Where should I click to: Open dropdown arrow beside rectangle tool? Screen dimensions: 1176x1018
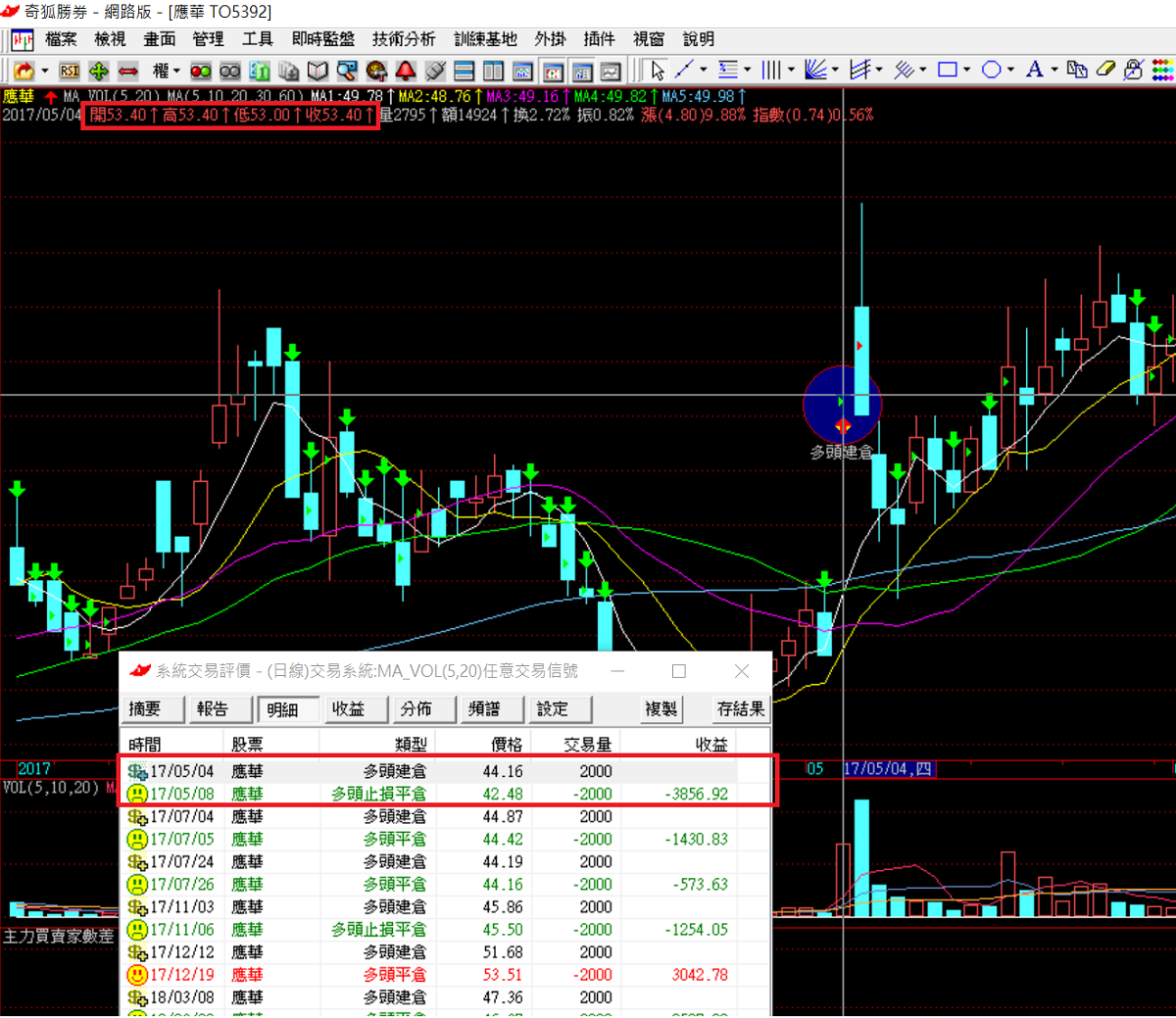tap(966, 70)
